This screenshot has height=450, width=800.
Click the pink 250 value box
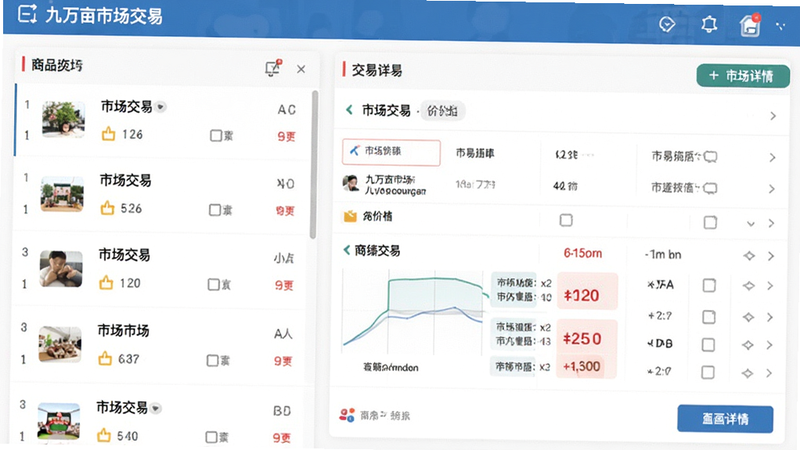587,338
